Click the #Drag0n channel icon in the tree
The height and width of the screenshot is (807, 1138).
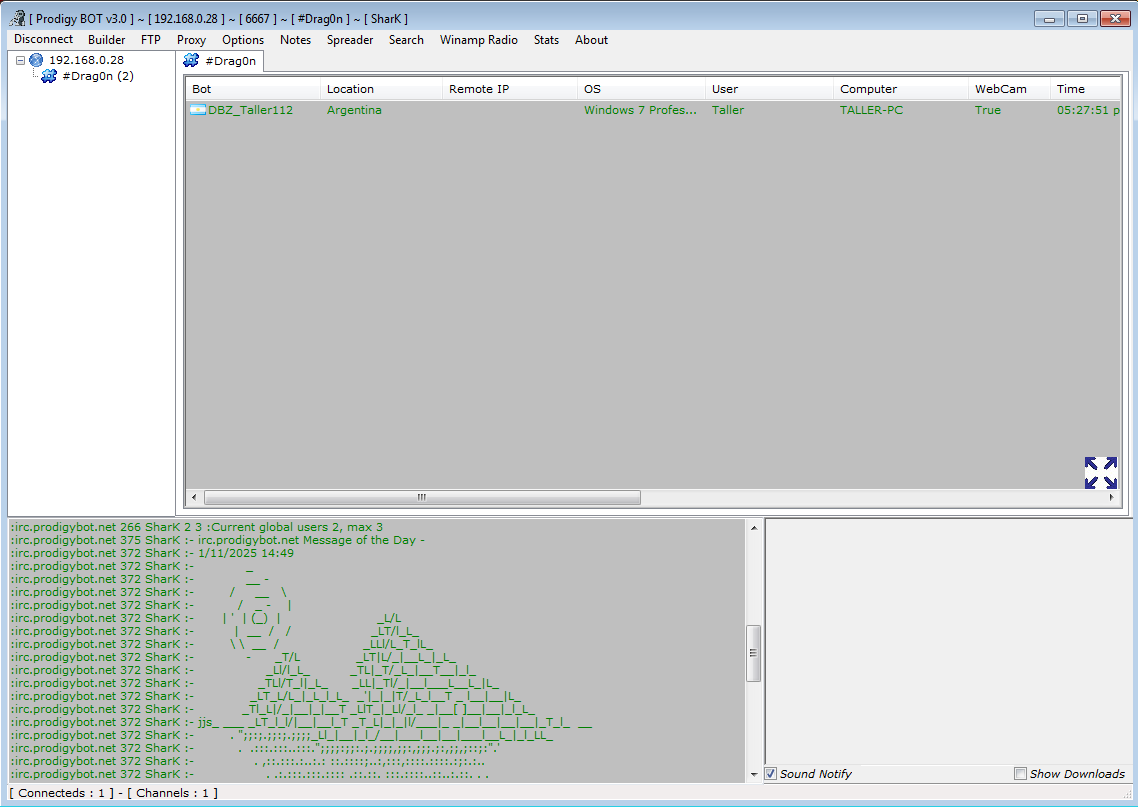pyautogui.click(x=49, y=76)
